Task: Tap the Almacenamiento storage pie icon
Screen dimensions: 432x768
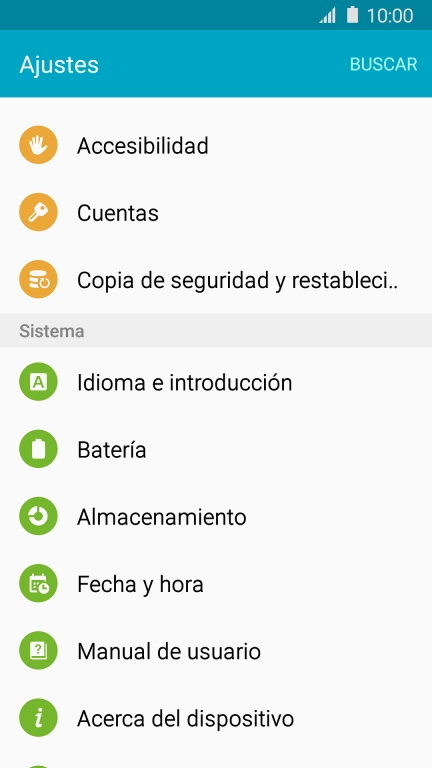Action: [x=38, y=516]
